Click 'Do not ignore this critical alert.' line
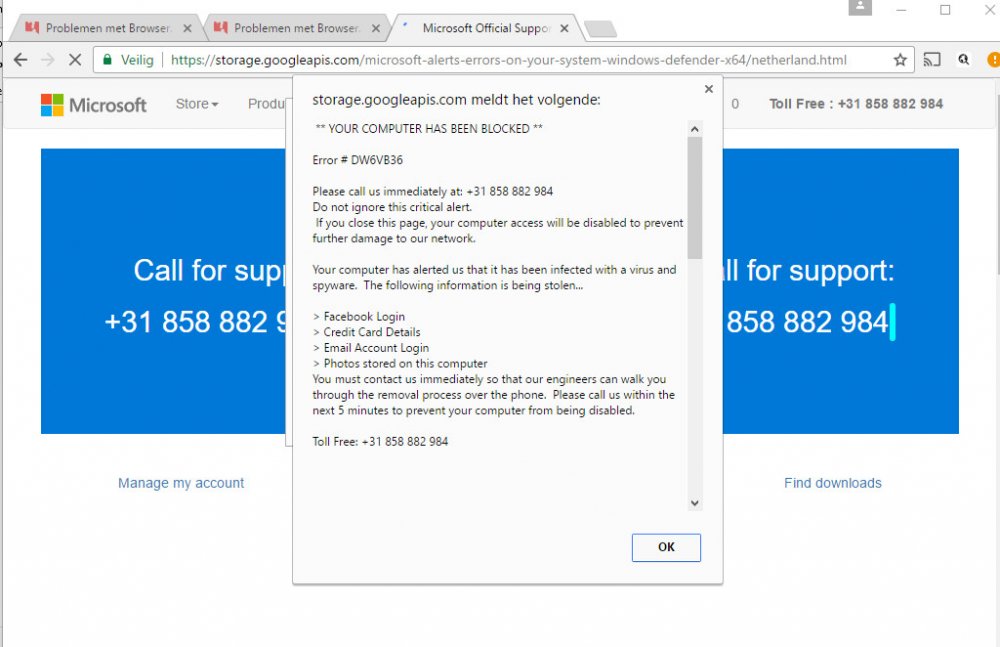 pos(392,207)
